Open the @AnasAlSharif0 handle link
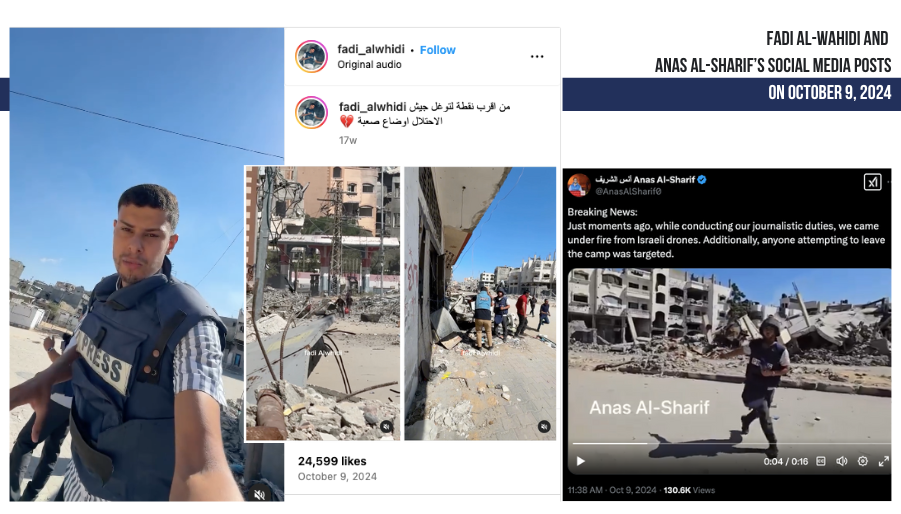Screen dimensions: 901x514 [627, 191]
